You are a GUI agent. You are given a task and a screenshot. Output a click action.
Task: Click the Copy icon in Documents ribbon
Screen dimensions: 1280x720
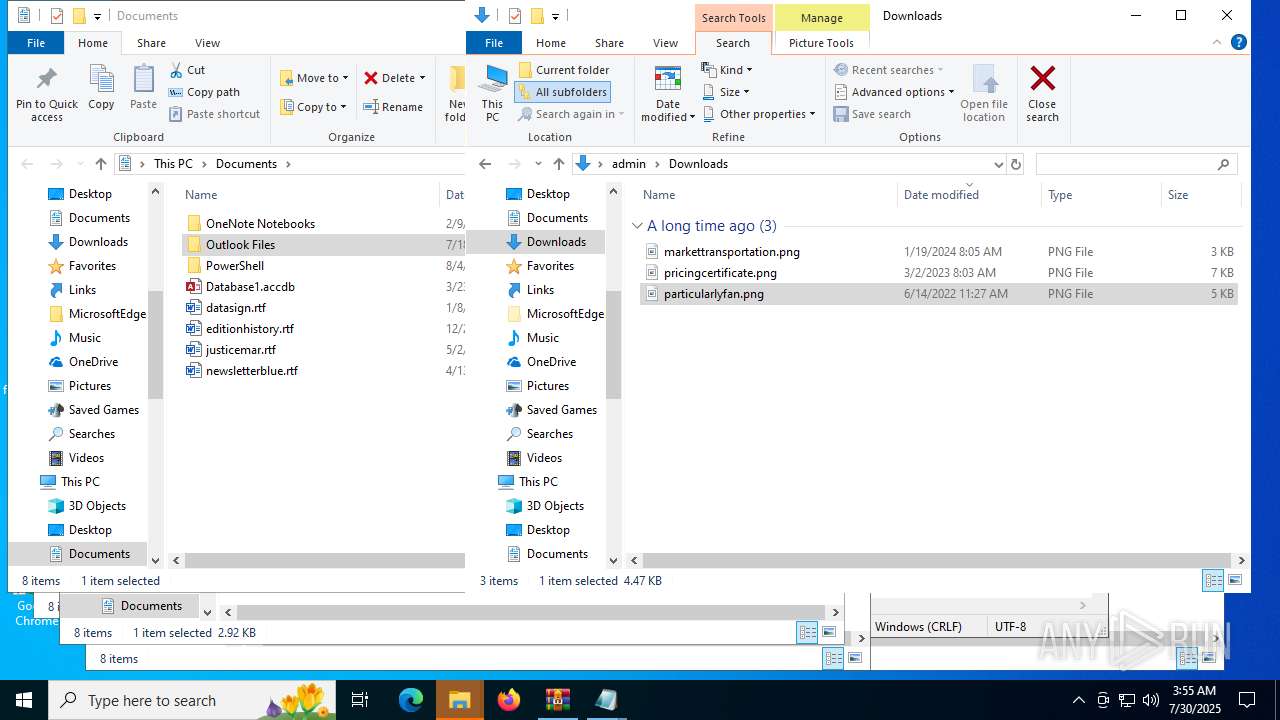[101, 80]
